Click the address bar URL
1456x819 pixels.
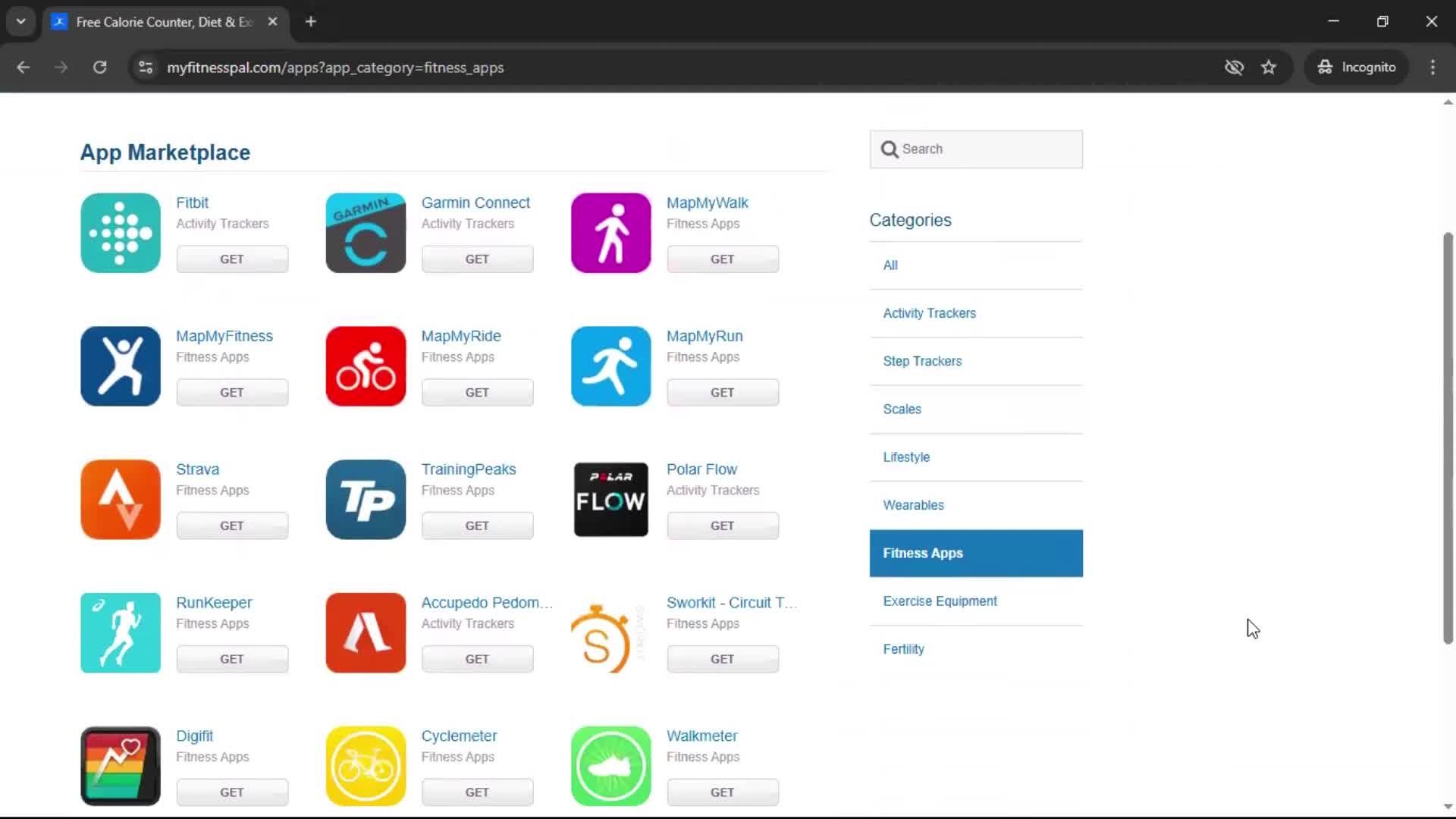pos(335,67)
